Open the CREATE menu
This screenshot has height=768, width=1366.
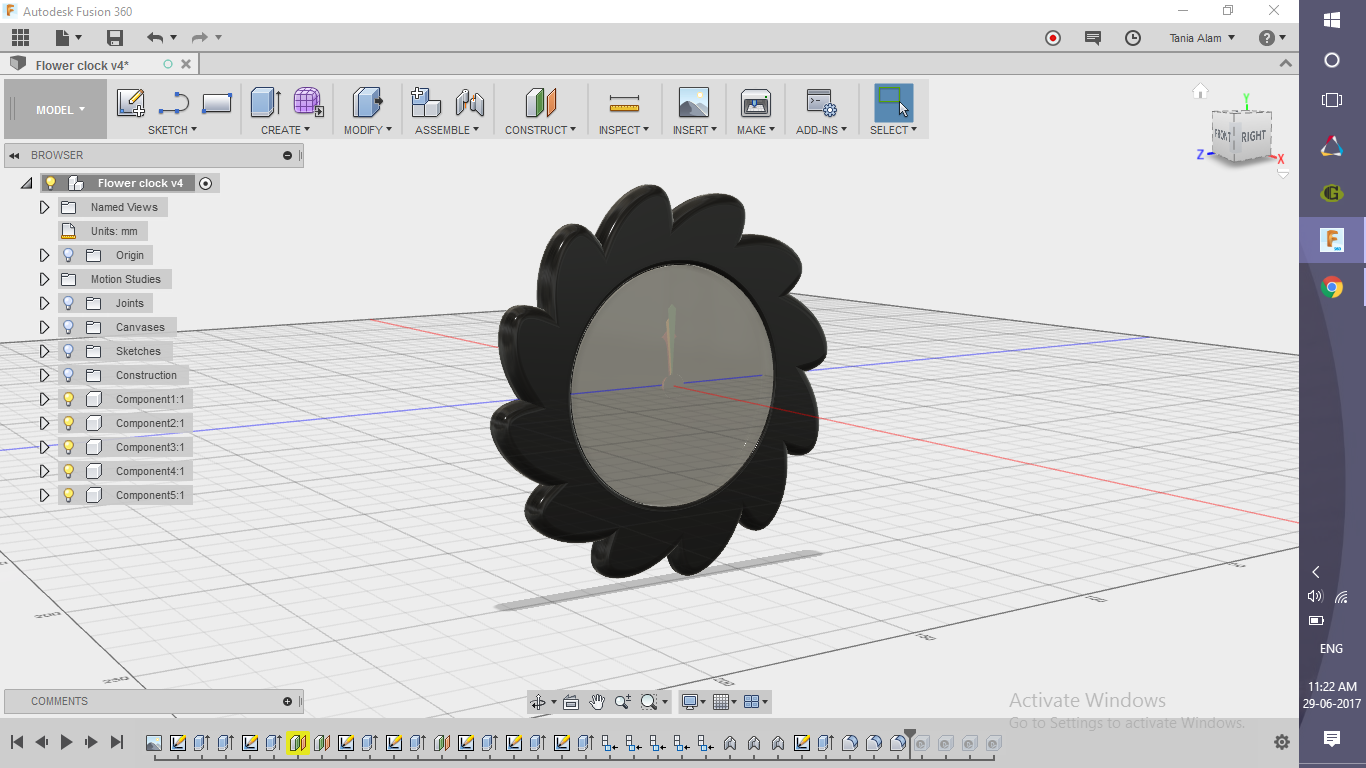(285, 130)
